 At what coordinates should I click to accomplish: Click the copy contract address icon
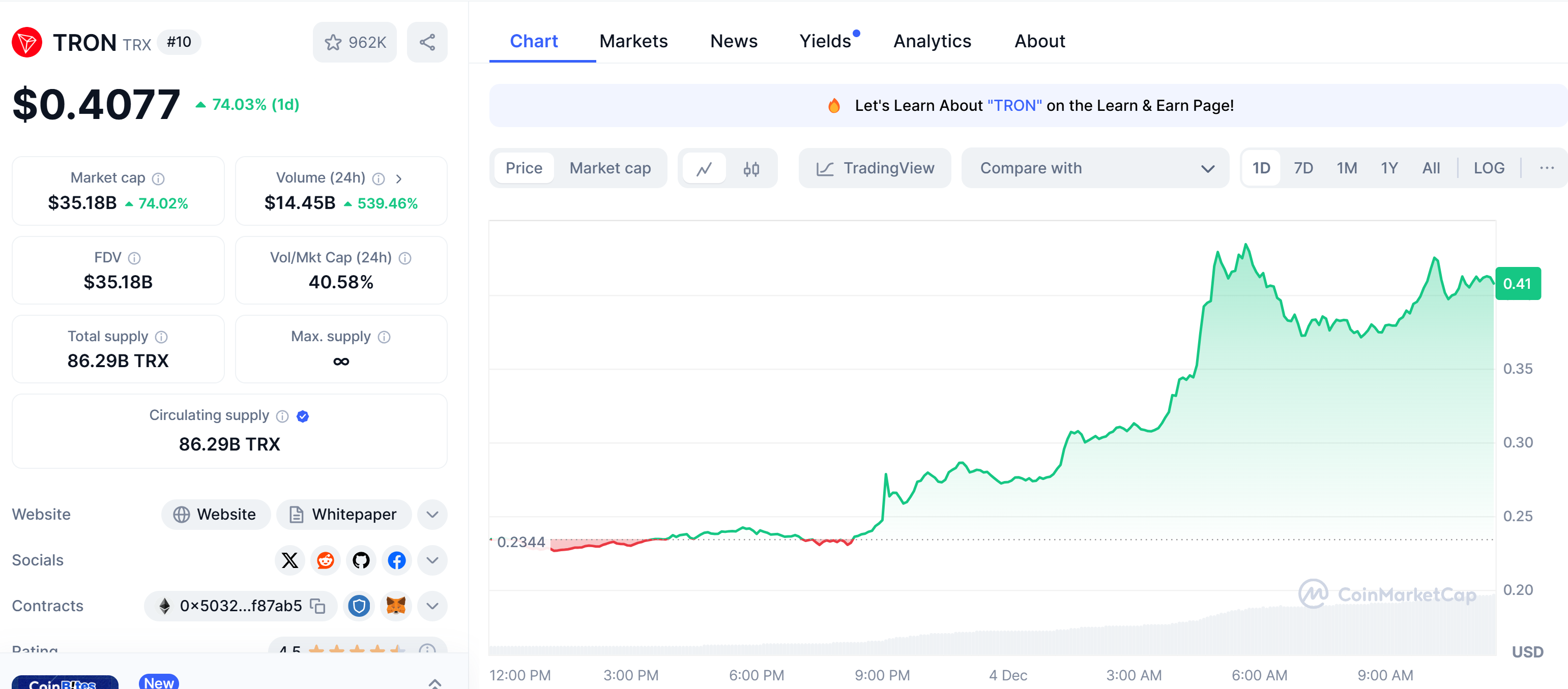tap(318, 606)
